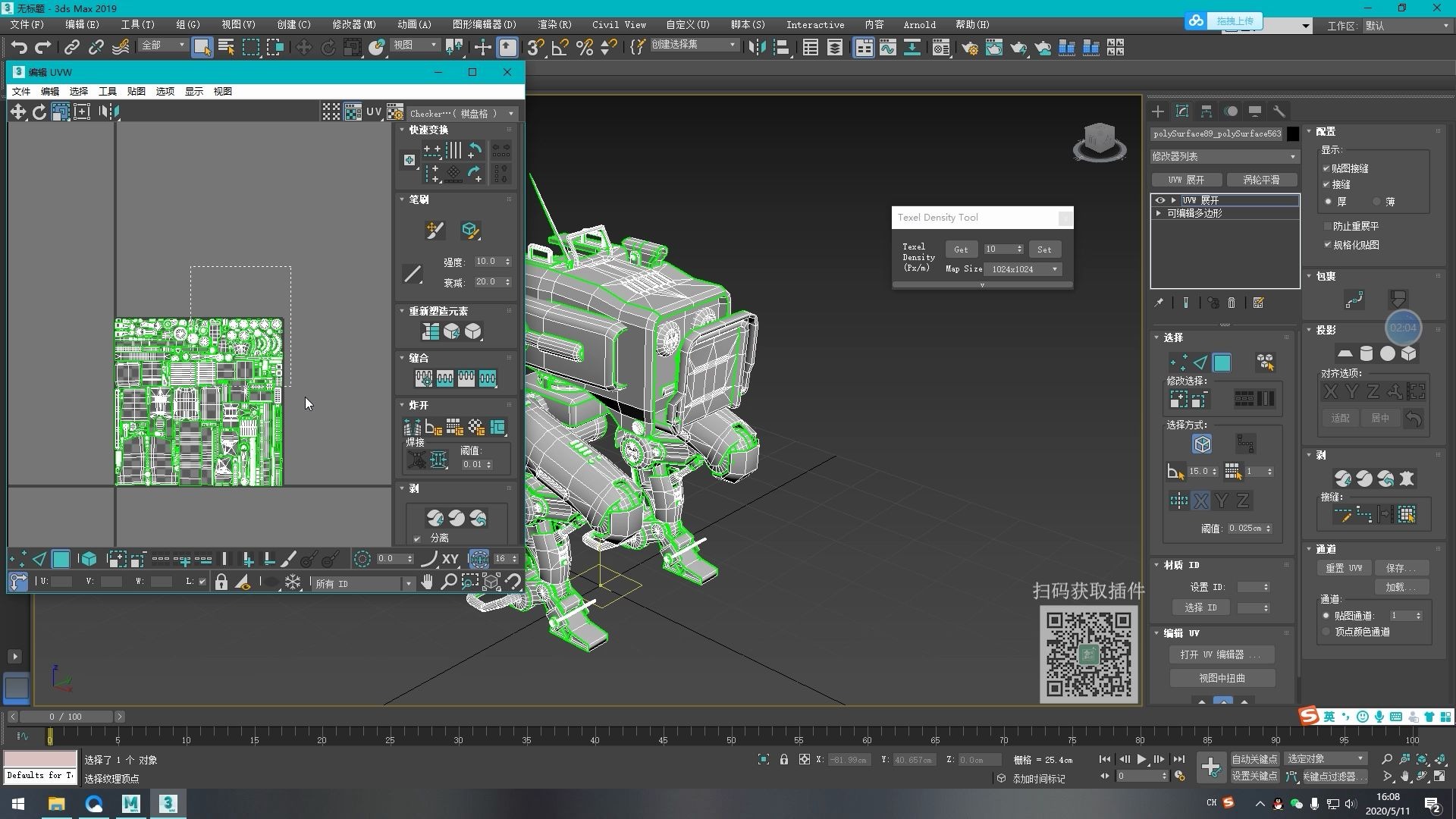Open 工具 menu in UVW editor
Image resolution: width=1456 pixels, height=819 pixels.
(x=107, y=91)
